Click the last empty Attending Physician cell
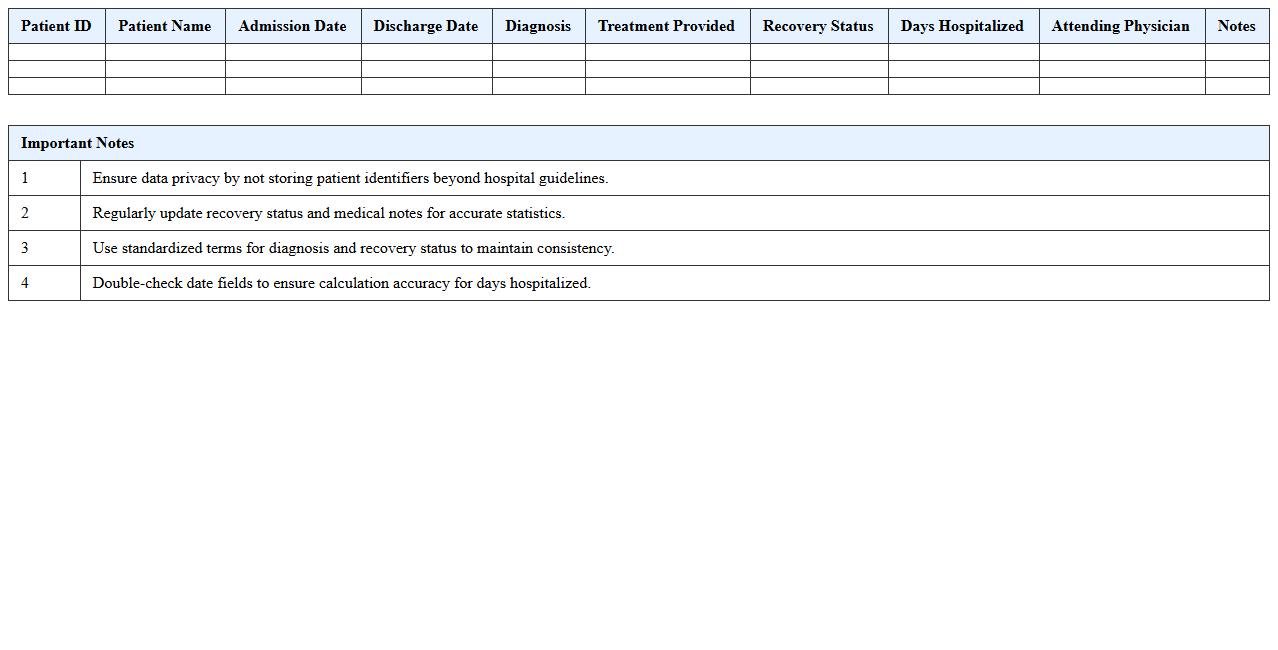 click(1121, 86)
